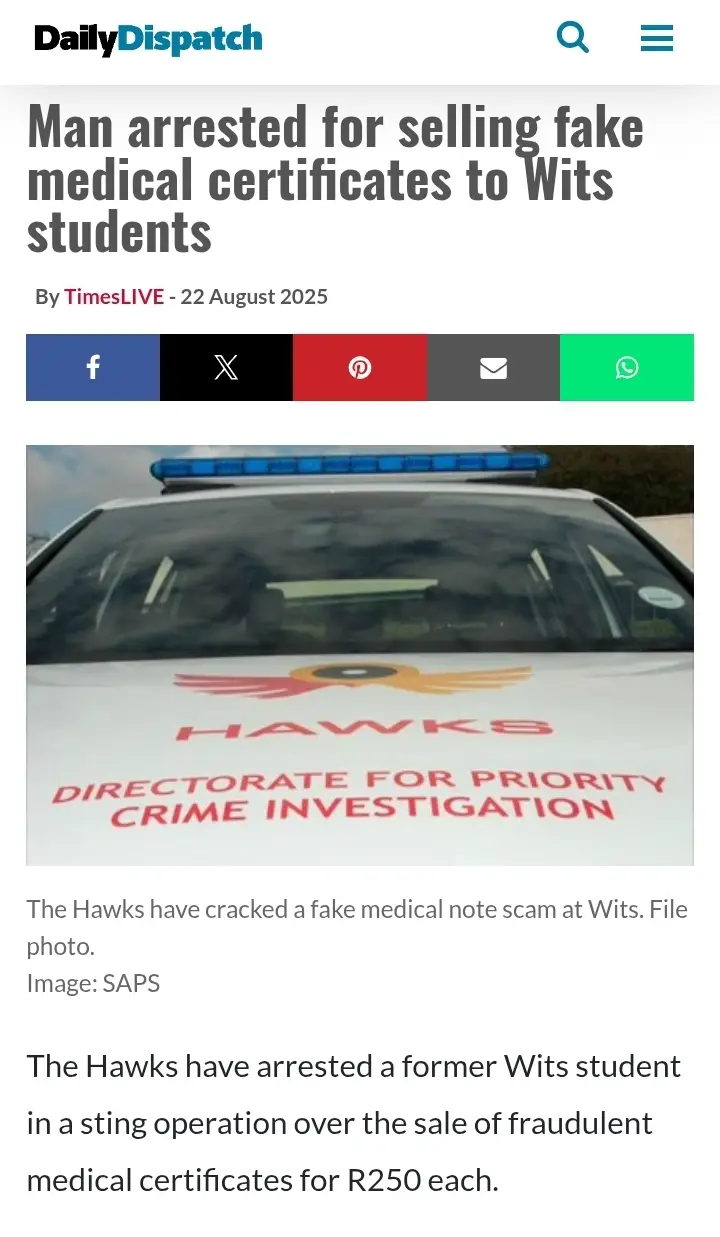The width and height of the screenshot is (720, 1237).
Task: Share the article on WhatsApp
Action: 627,368
